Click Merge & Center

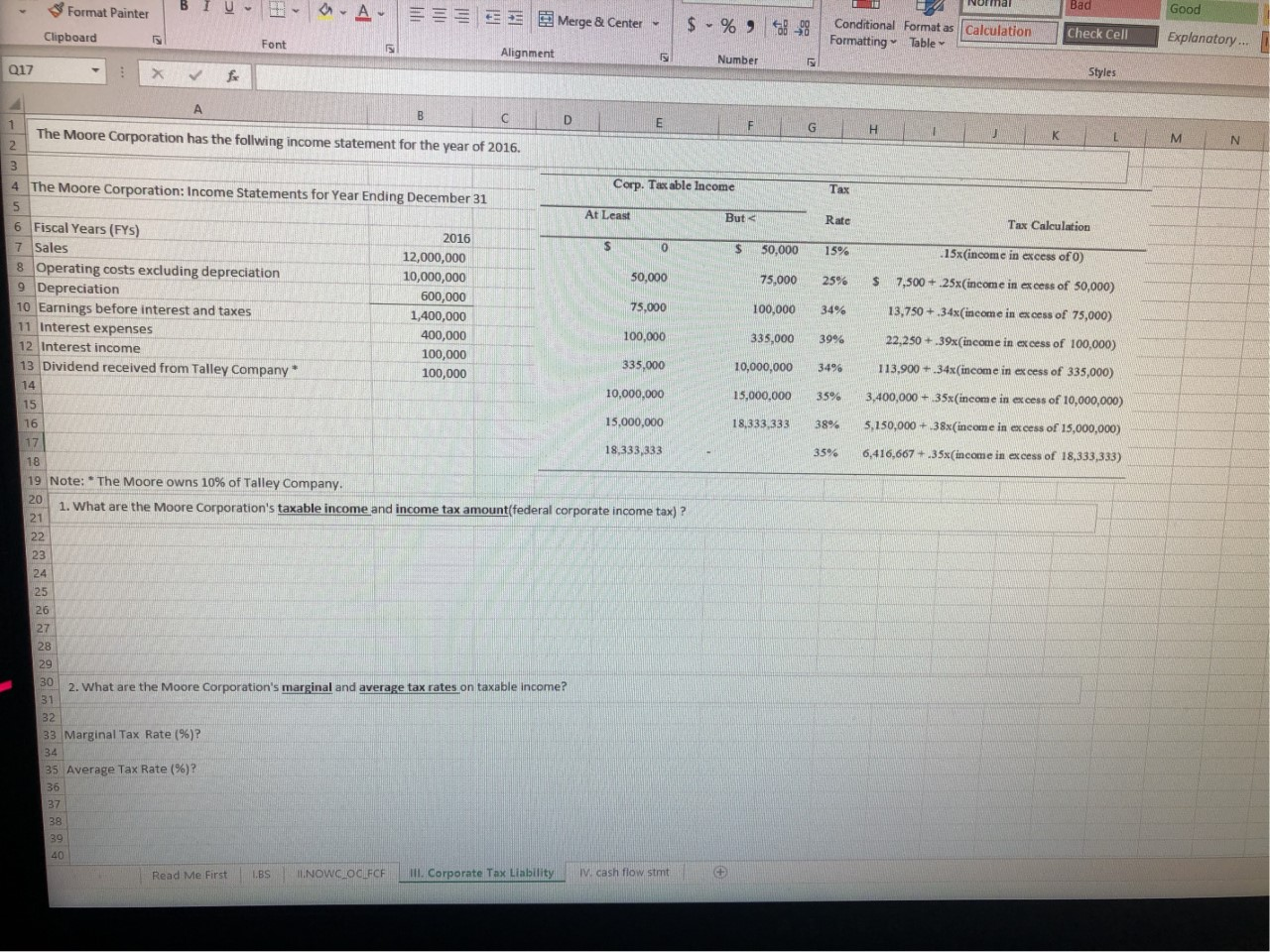[591, 22]
